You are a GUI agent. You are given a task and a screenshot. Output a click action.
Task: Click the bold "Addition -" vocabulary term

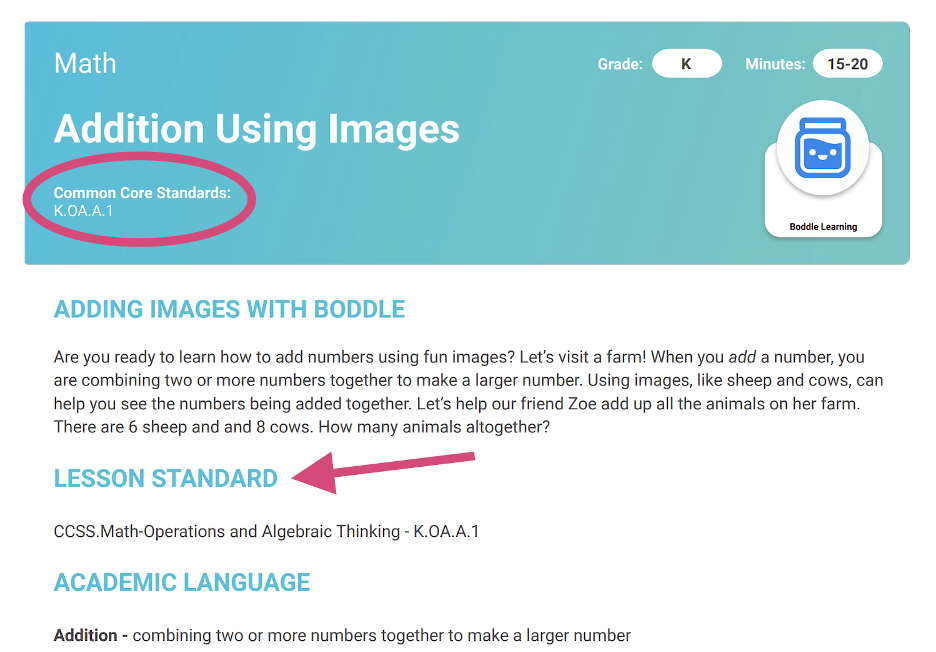point(90,636)
